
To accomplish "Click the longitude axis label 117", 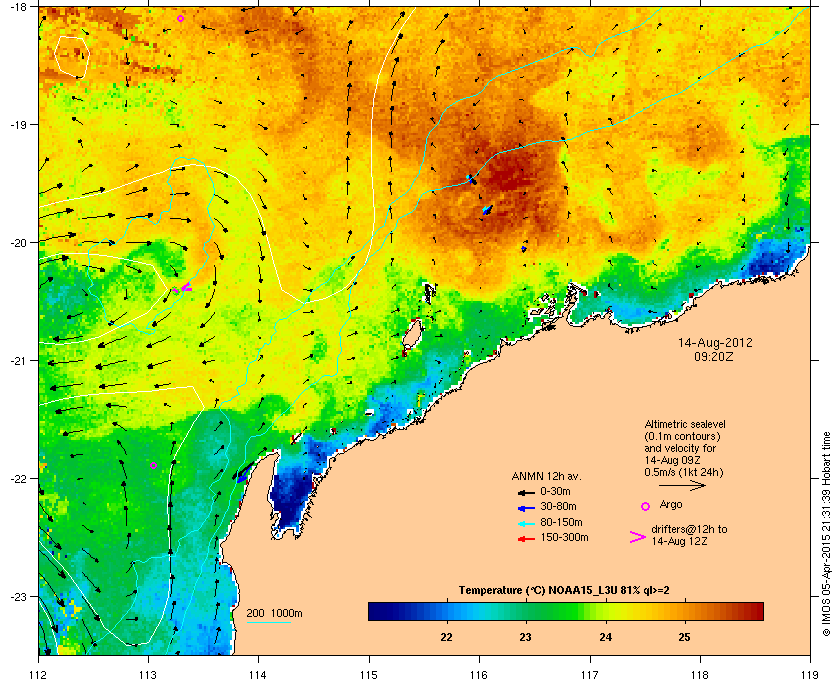I will click(x=590, y=674).
